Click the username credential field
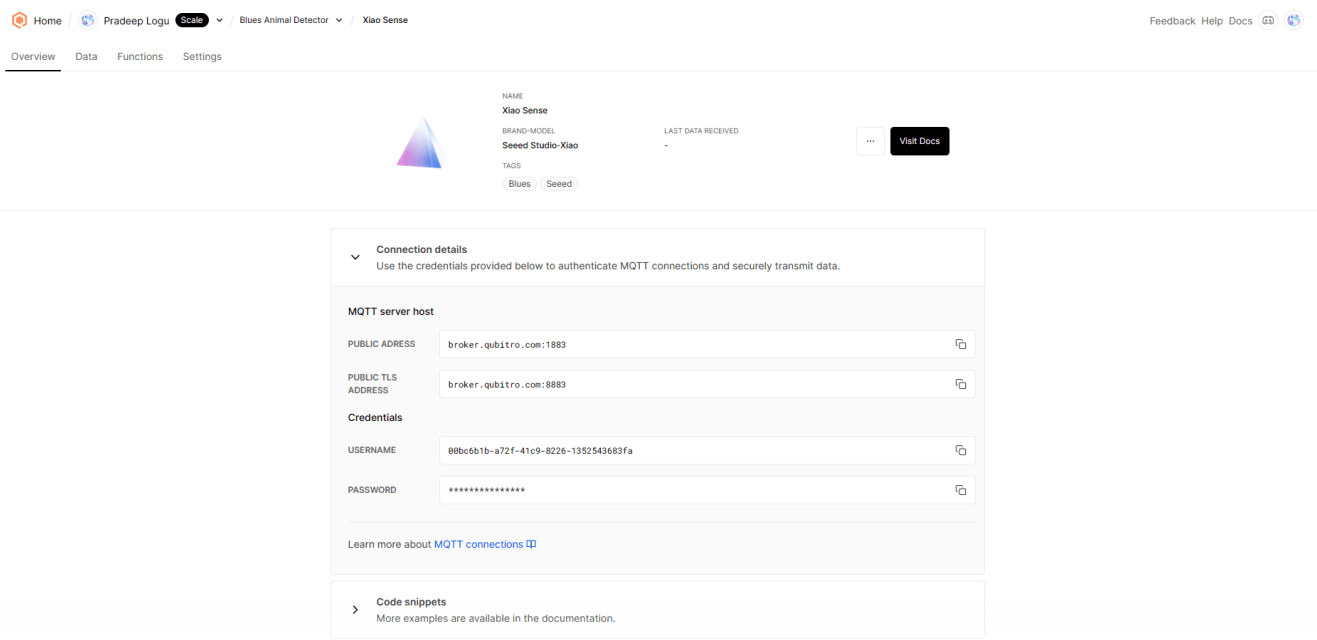 click(x=707, y=450)
